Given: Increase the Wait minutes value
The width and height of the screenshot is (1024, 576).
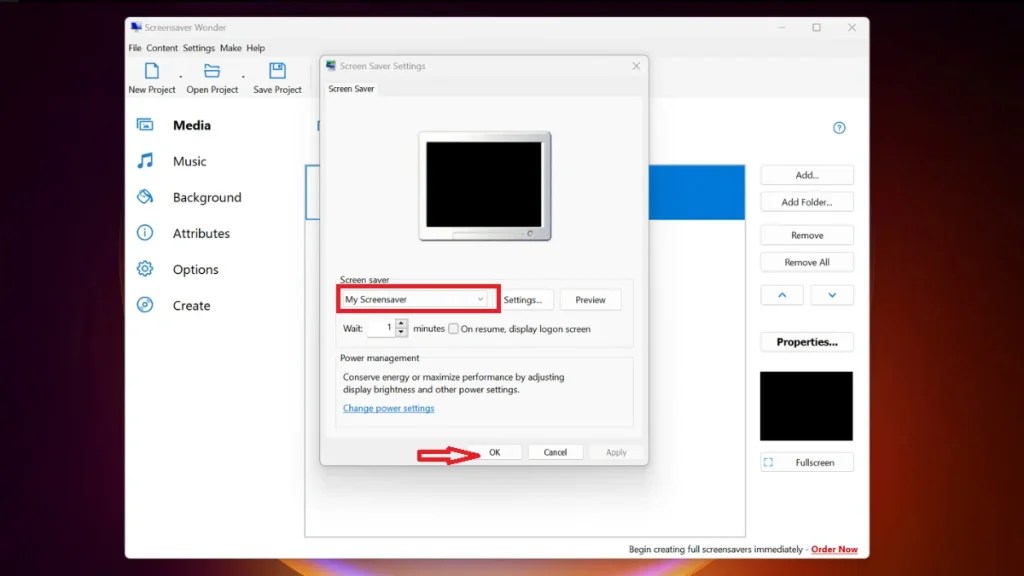Looking at the screenshot, I should (x=400, y=323).
